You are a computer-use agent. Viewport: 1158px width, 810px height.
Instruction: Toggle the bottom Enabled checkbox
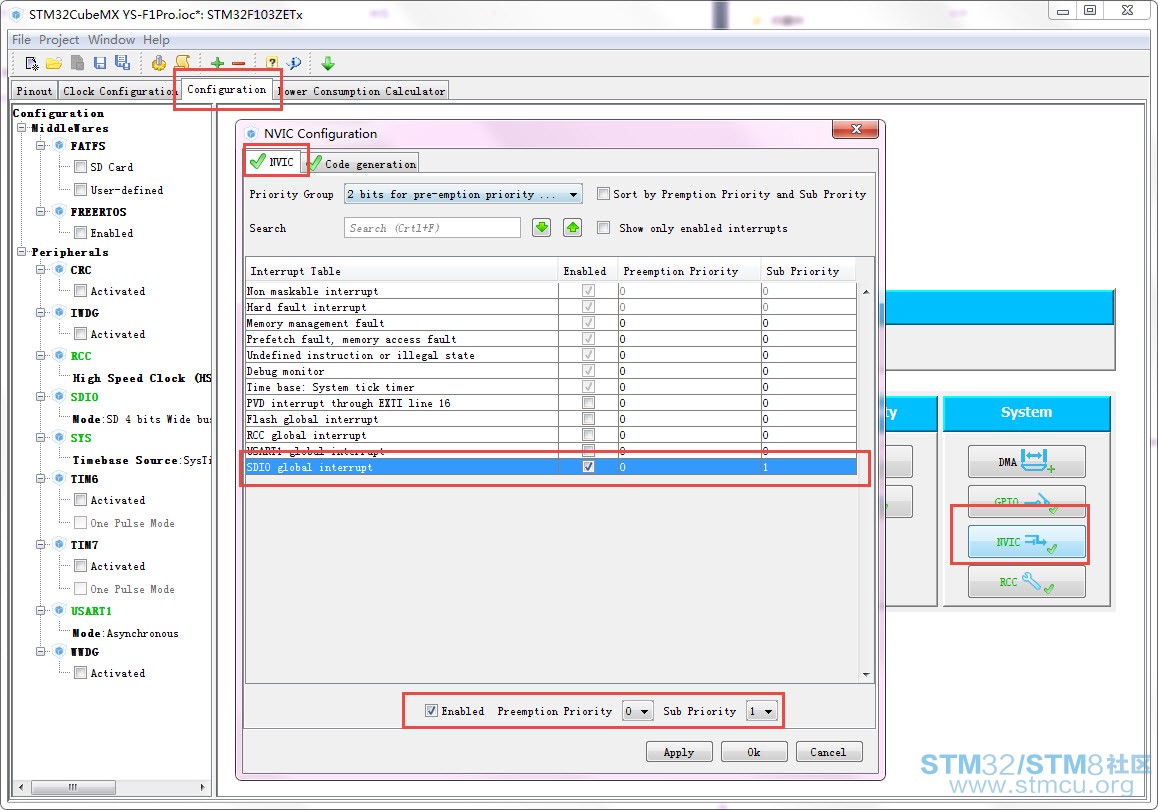pyautogui.click(x=431, y=710)
